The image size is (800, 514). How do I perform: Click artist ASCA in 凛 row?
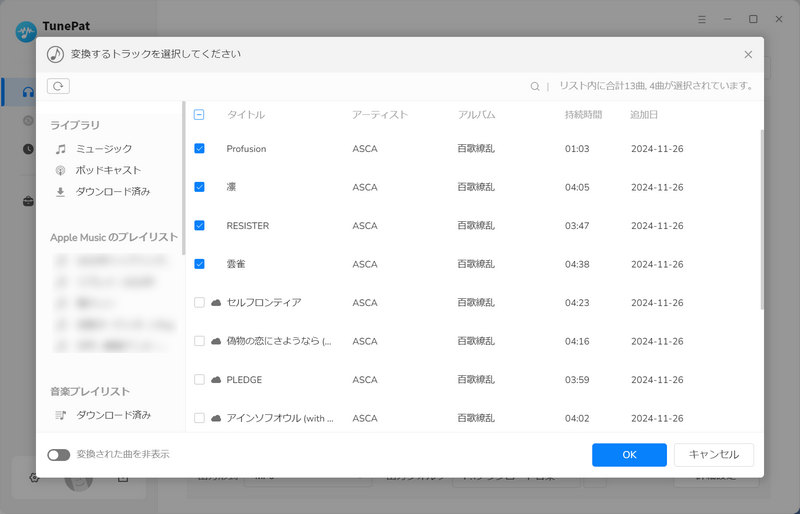click(x=365, y=187)
